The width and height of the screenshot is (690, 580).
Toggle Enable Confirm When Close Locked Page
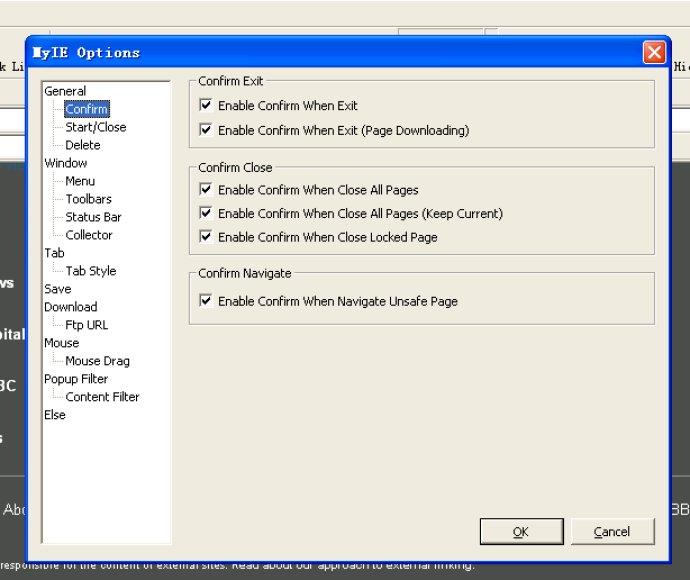point(206,237)
